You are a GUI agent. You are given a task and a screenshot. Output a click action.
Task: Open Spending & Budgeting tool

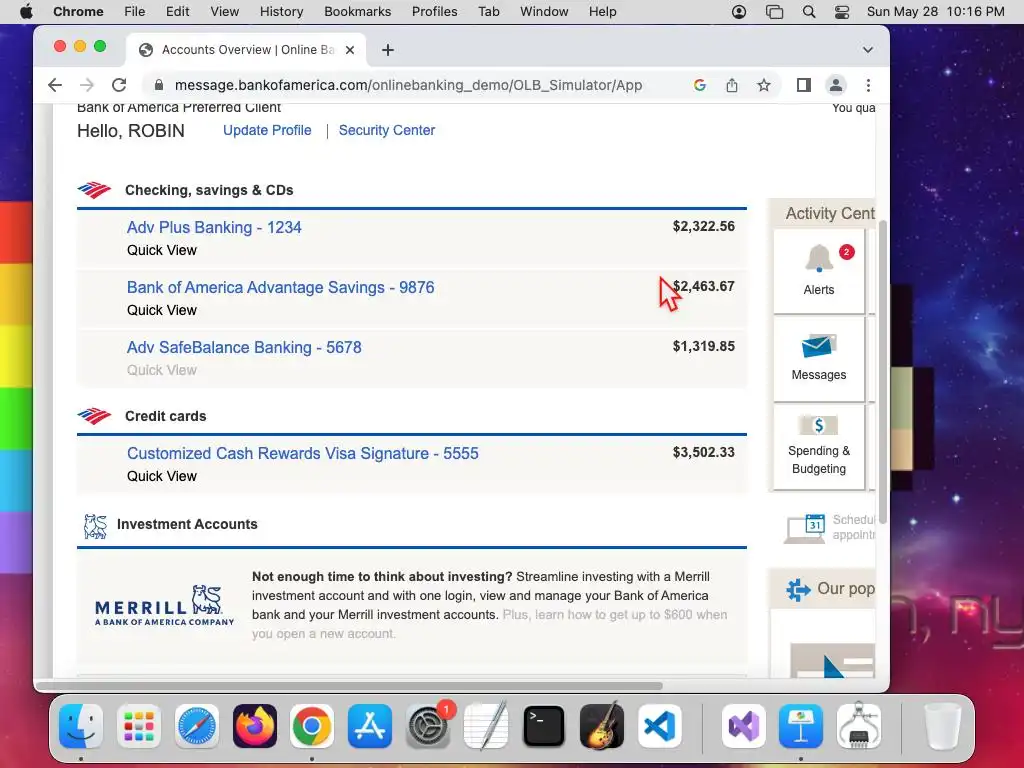pyautogui.click(x=819, y=447)
